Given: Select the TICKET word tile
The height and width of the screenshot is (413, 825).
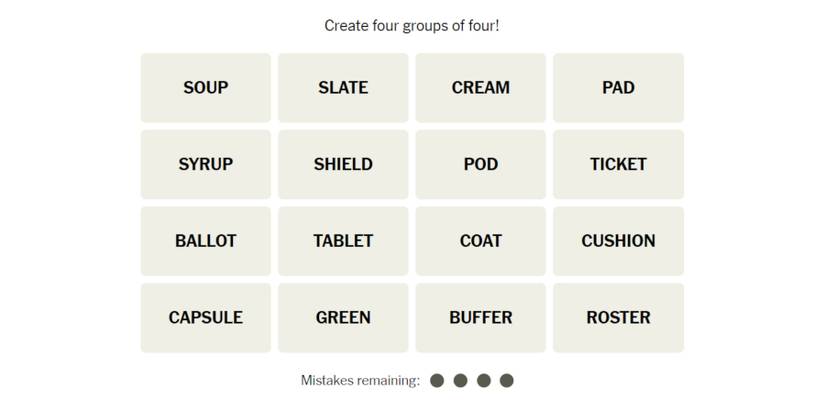Looking at the screenshot, I should coord(618,164).
